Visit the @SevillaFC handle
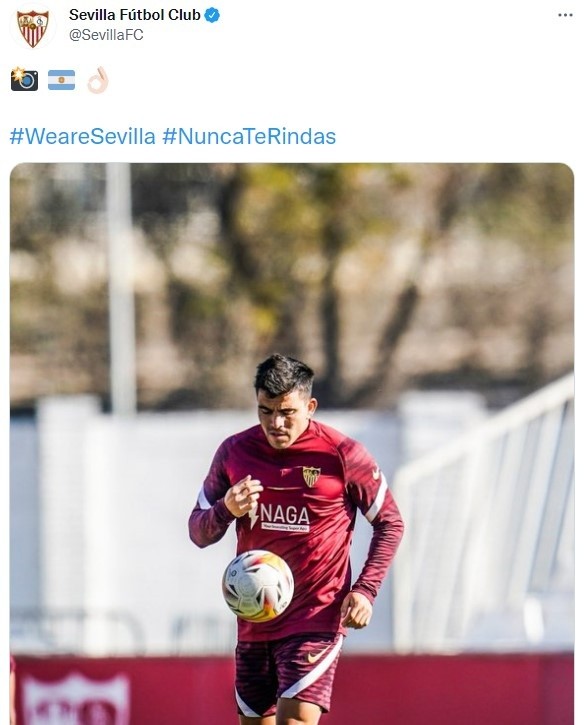 [106, 35]
